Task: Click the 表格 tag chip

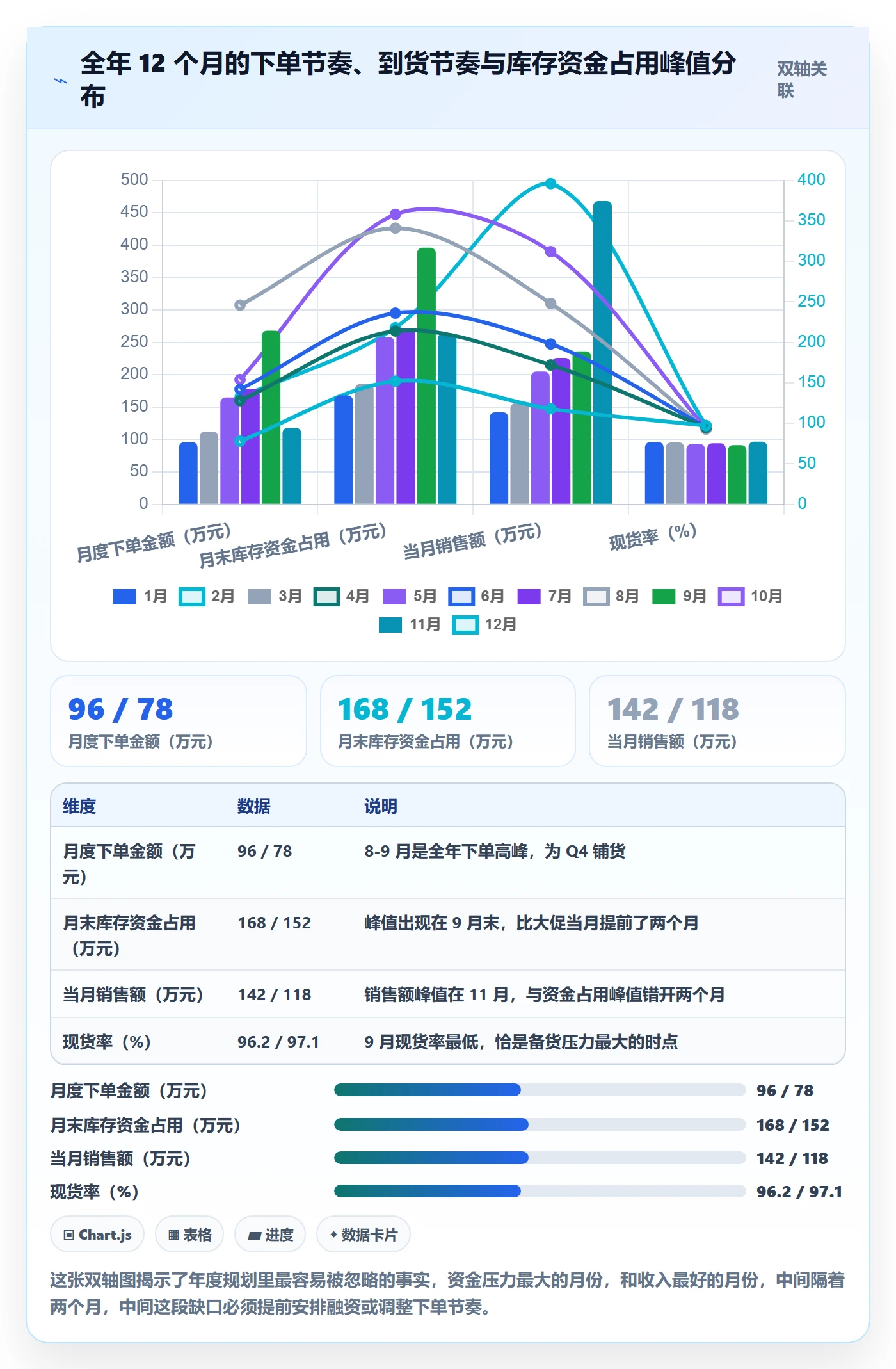Action: point(189,1235)
